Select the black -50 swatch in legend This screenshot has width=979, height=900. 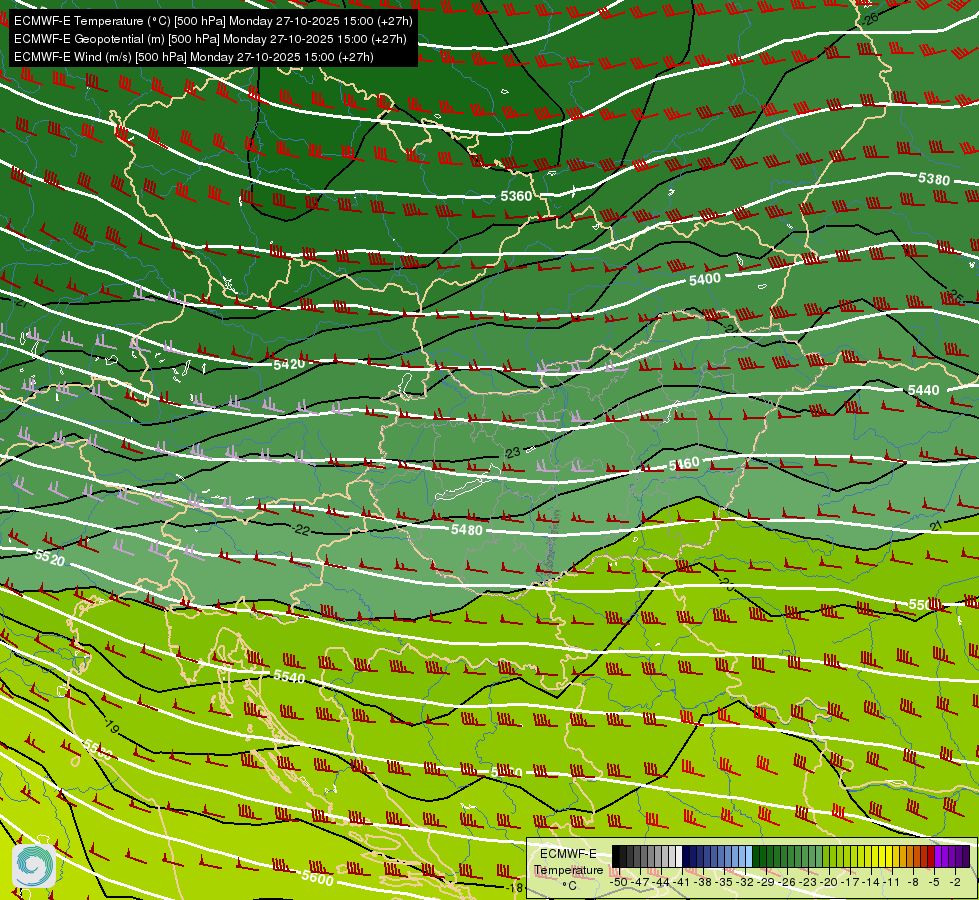[616, 856]
